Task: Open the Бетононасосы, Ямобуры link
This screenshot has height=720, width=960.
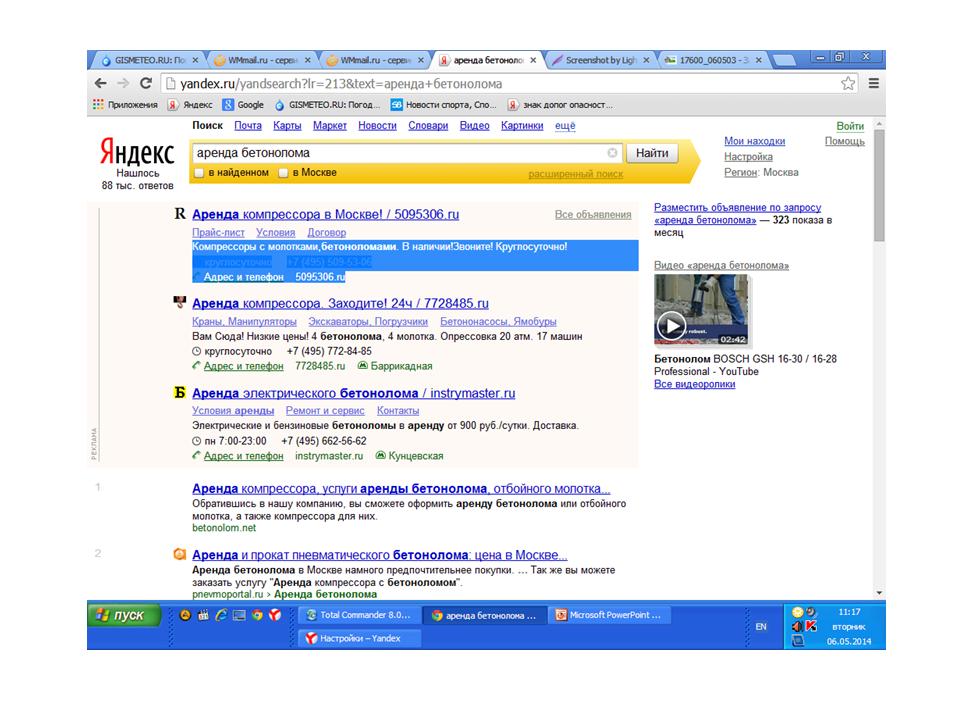Action: [498, 321]
